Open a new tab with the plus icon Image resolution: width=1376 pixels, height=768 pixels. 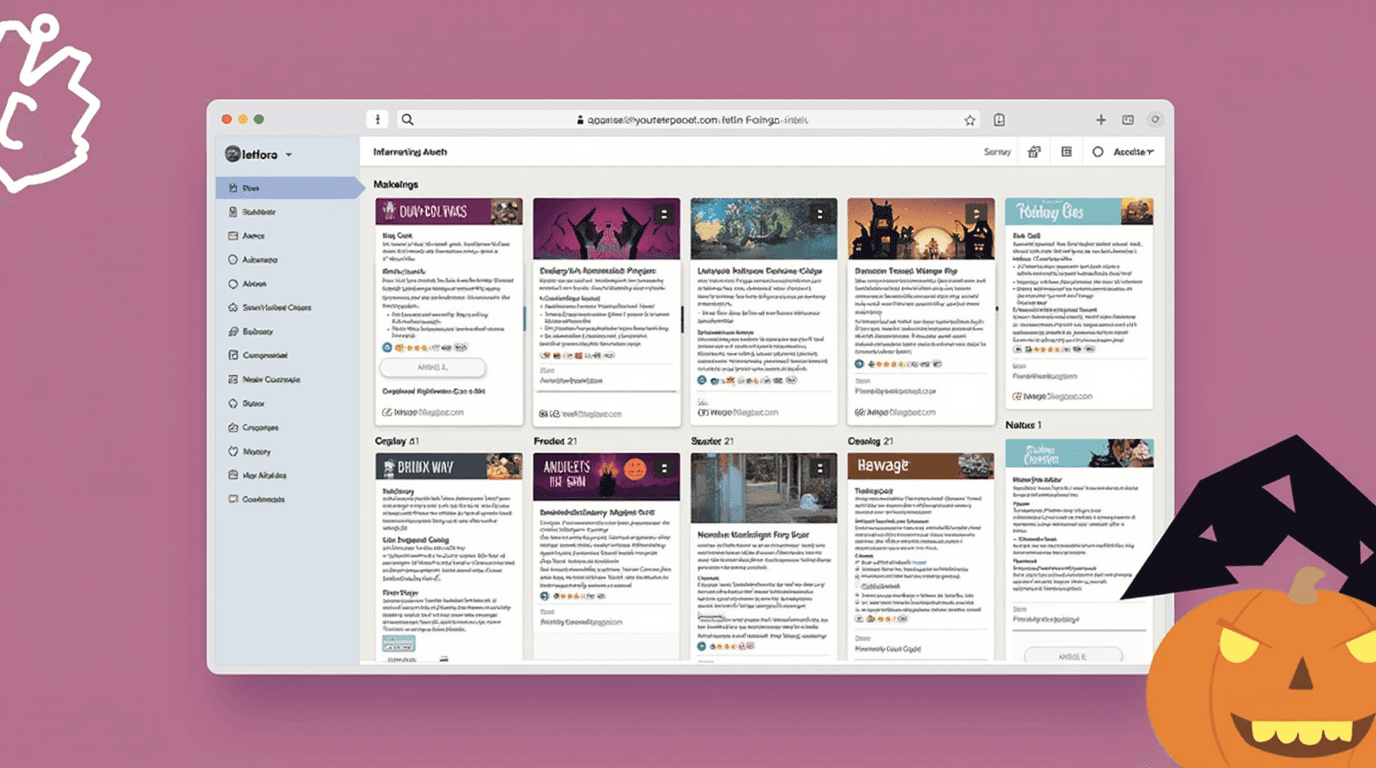tap(1101, 120)
